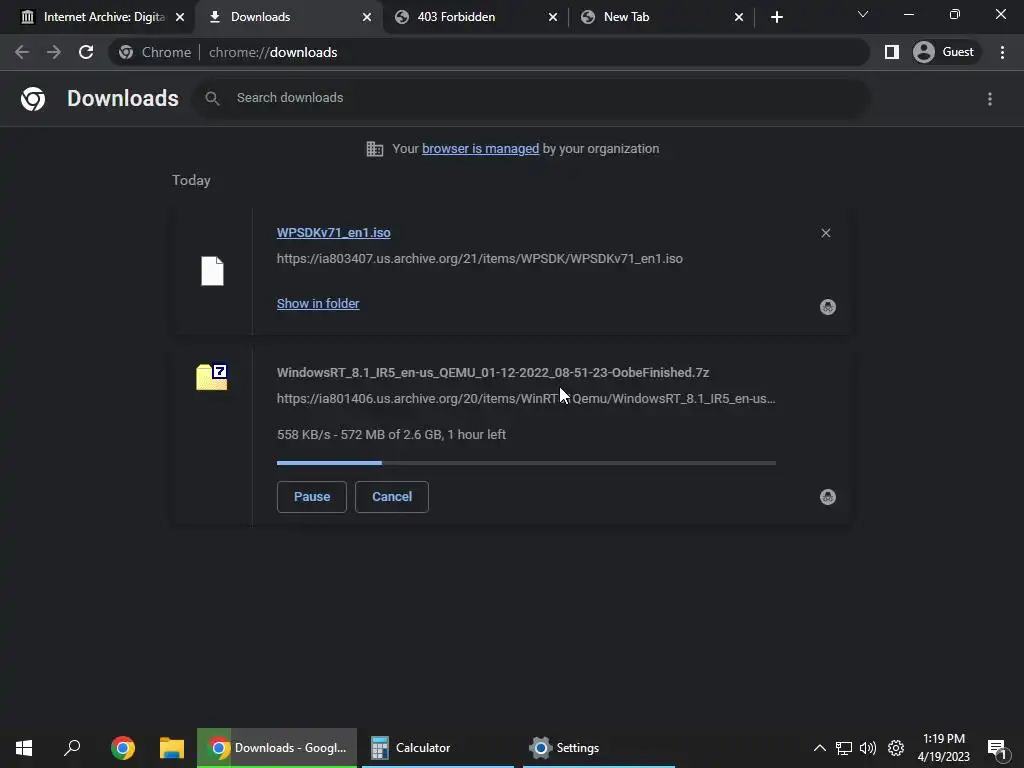Go back with the browser back arrow
This screenshot has height=768, width=1024.
point(22,52)
